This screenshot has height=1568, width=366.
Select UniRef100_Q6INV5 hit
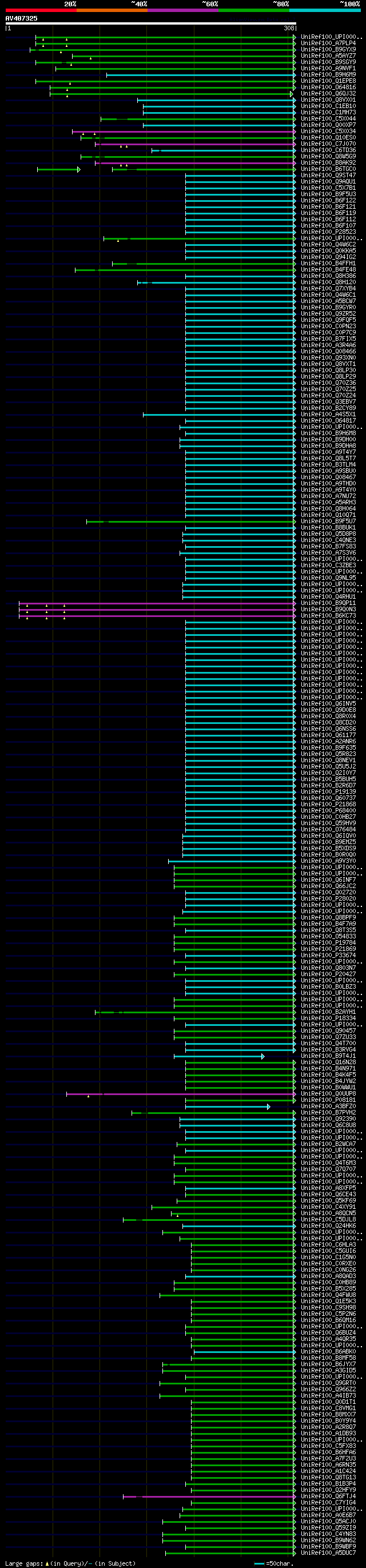click(x=328, y=703)
